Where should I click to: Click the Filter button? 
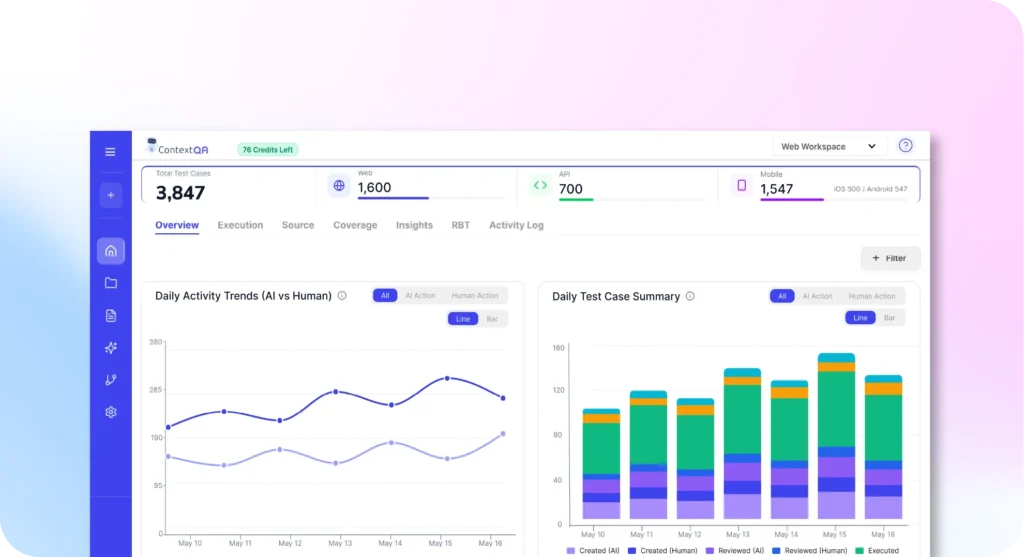coord(889,258)
